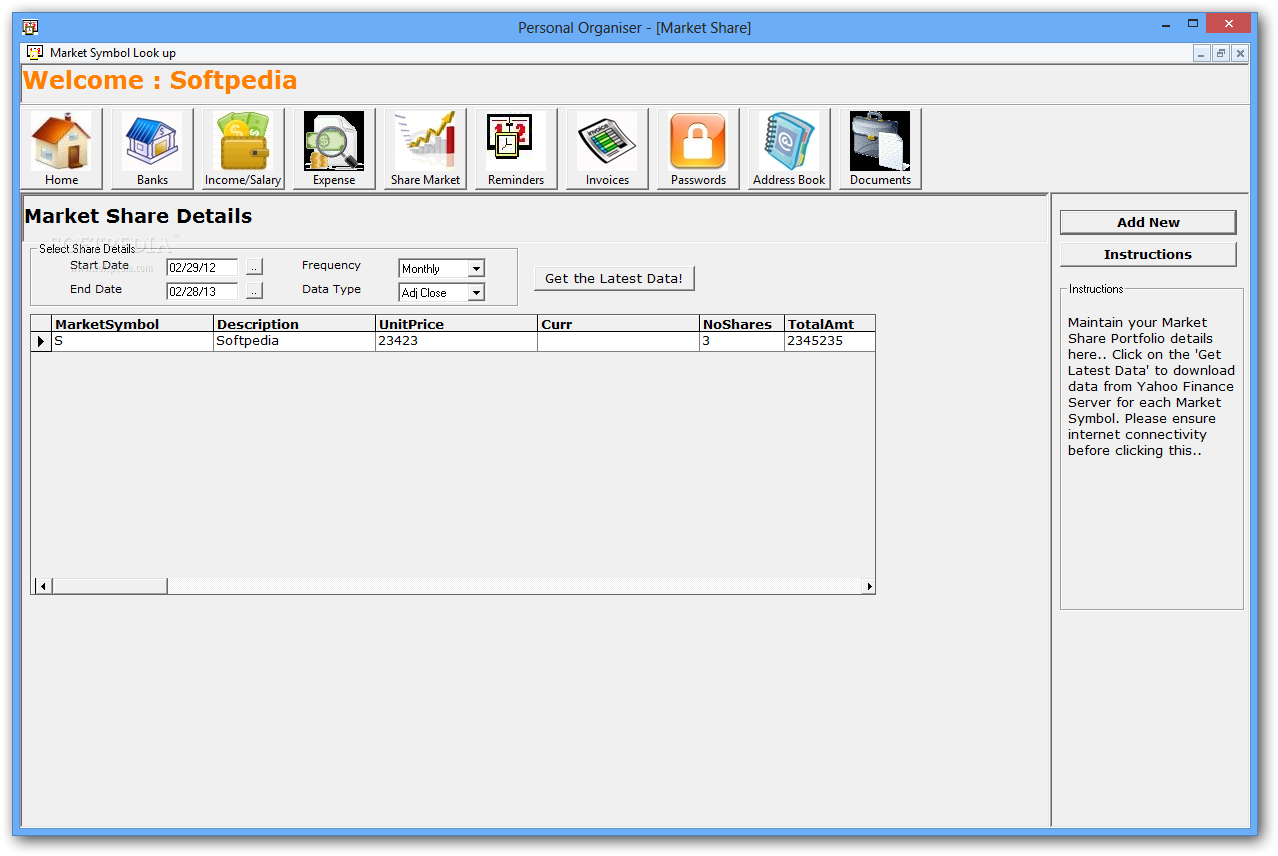Image resolution: width=1278 pixels, height=856 pixels.
Task: Open the Start Date picker button
Action: (x=254, y=267)
